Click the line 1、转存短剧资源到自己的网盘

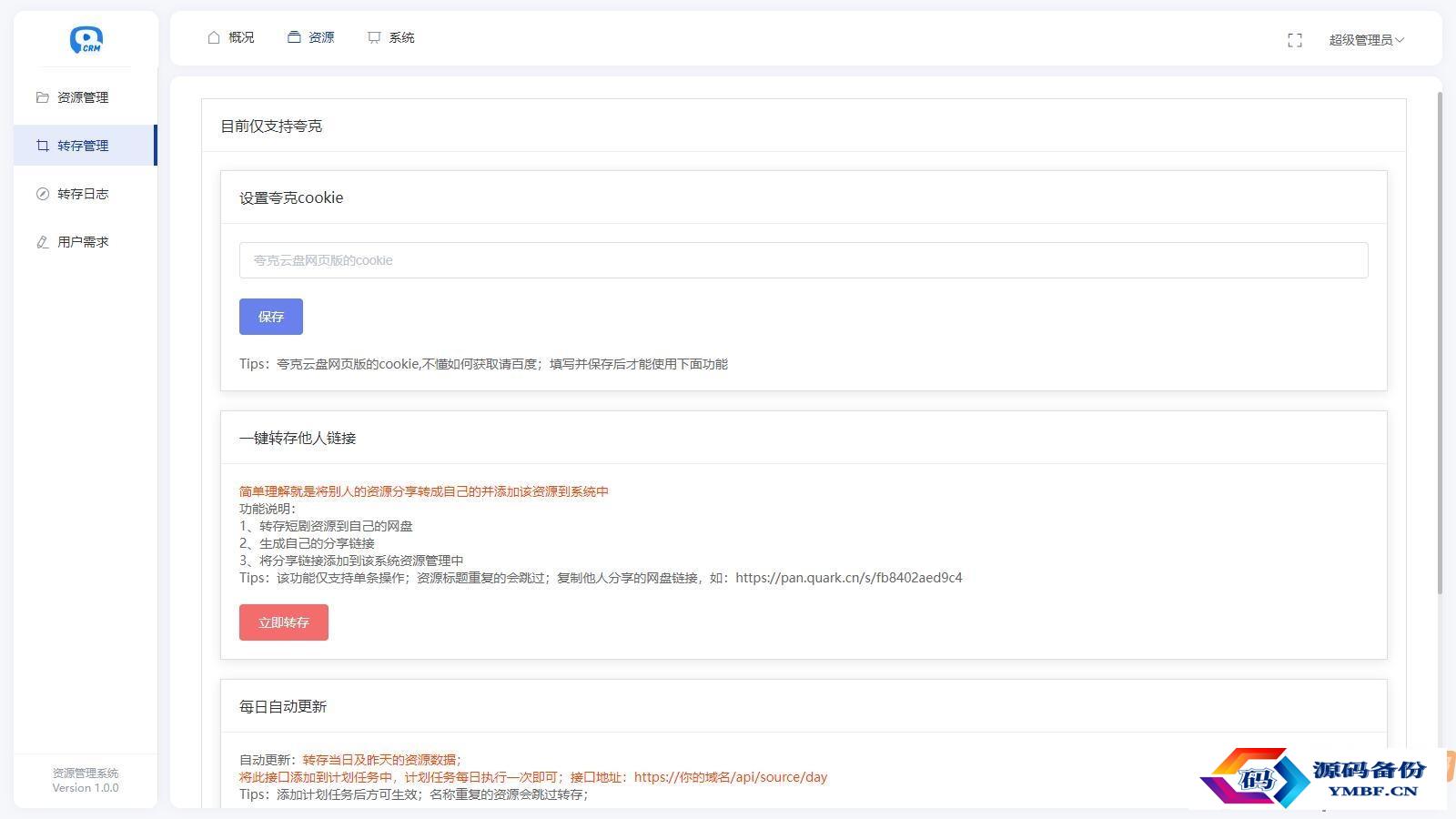pos(326,526)
